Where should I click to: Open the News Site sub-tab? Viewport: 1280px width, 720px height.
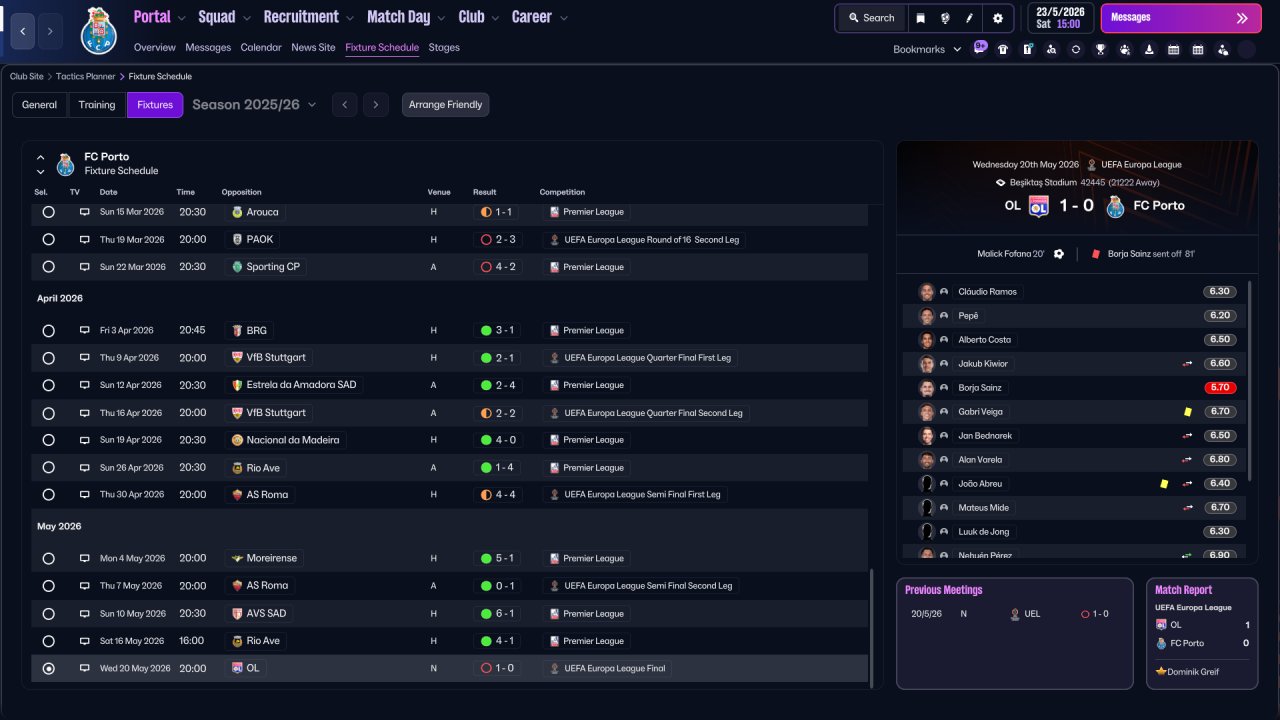[313, 47]
